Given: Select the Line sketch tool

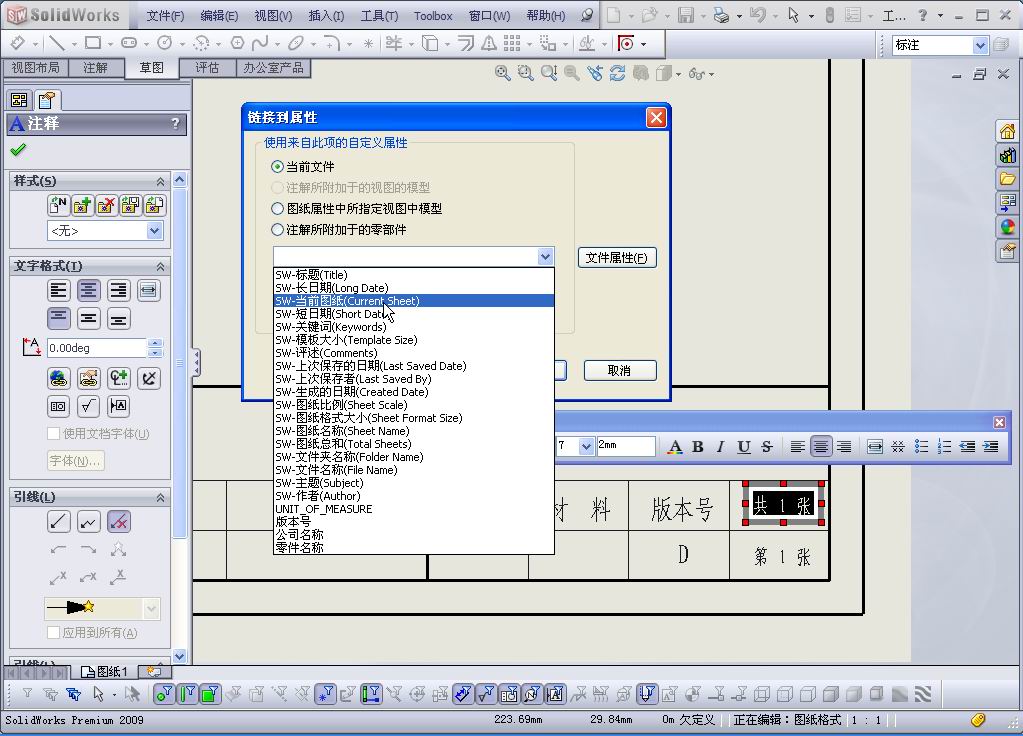Looking at the screenshot, I should coord(57,44).
